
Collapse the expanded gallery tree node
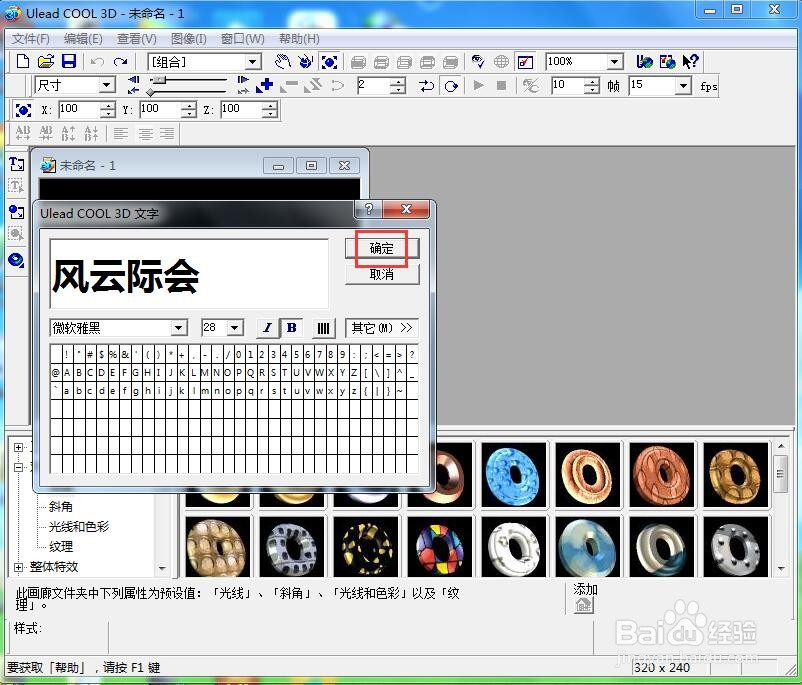coord(18,467)
